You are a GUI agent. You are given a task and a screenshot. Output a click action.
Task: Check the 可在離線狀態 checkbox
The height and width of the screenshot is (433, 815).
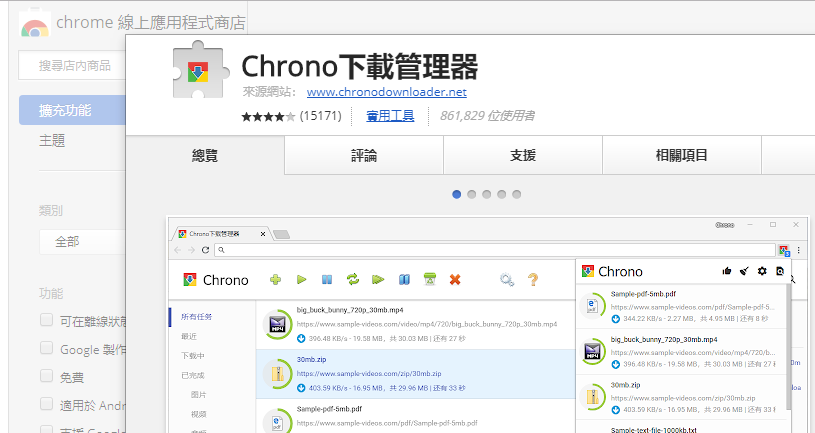point(46,320)
